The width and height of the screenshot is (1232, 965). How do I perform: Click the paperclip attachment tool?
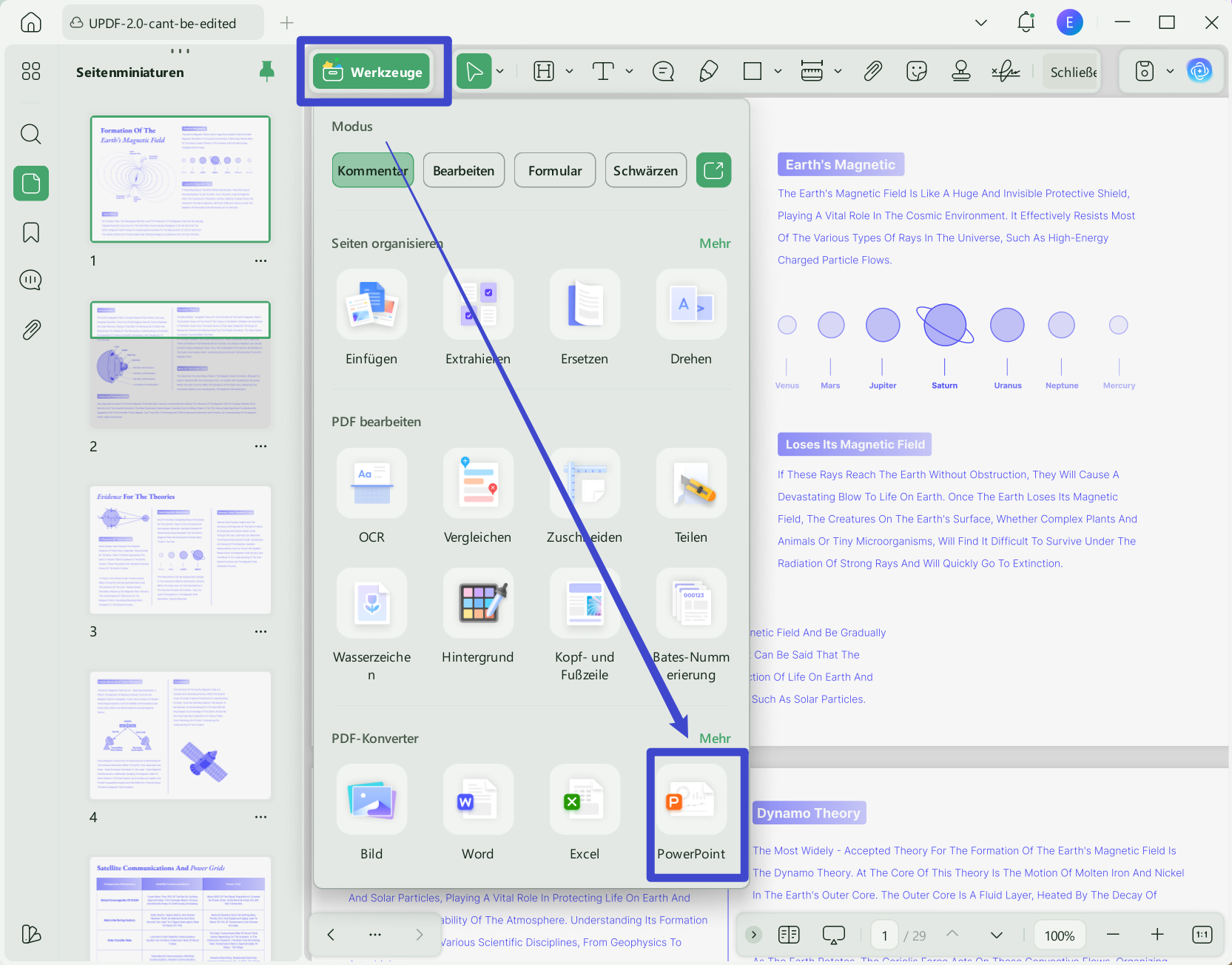(873, 72)
